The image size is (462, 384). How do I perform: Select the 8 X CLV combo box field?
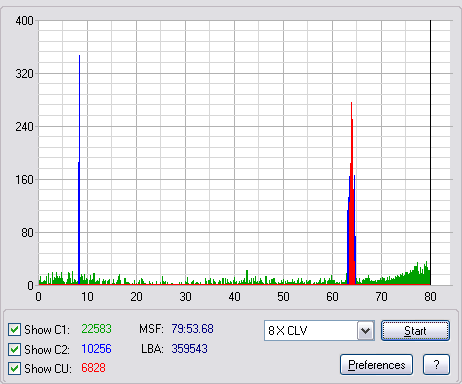[319, 331]
